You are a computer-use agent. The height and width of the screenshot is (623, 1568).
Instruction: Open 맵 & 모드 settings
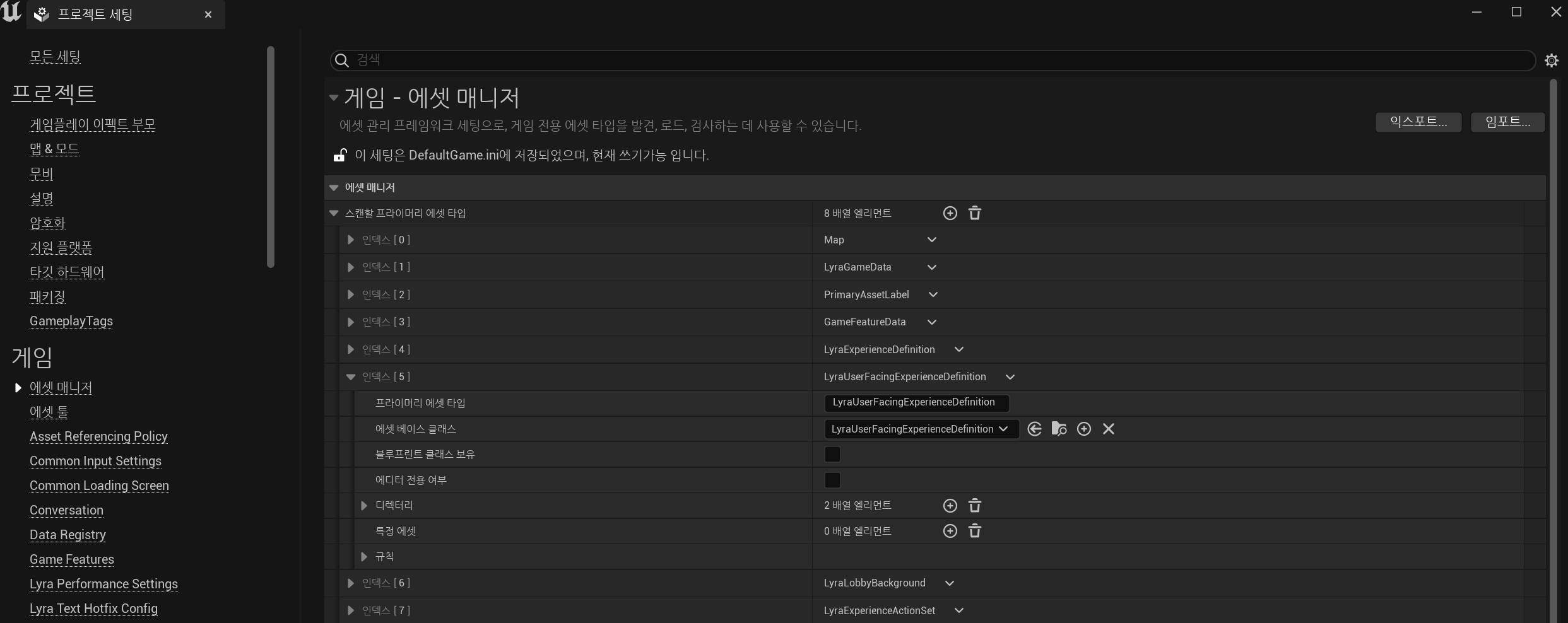[54, 149]
